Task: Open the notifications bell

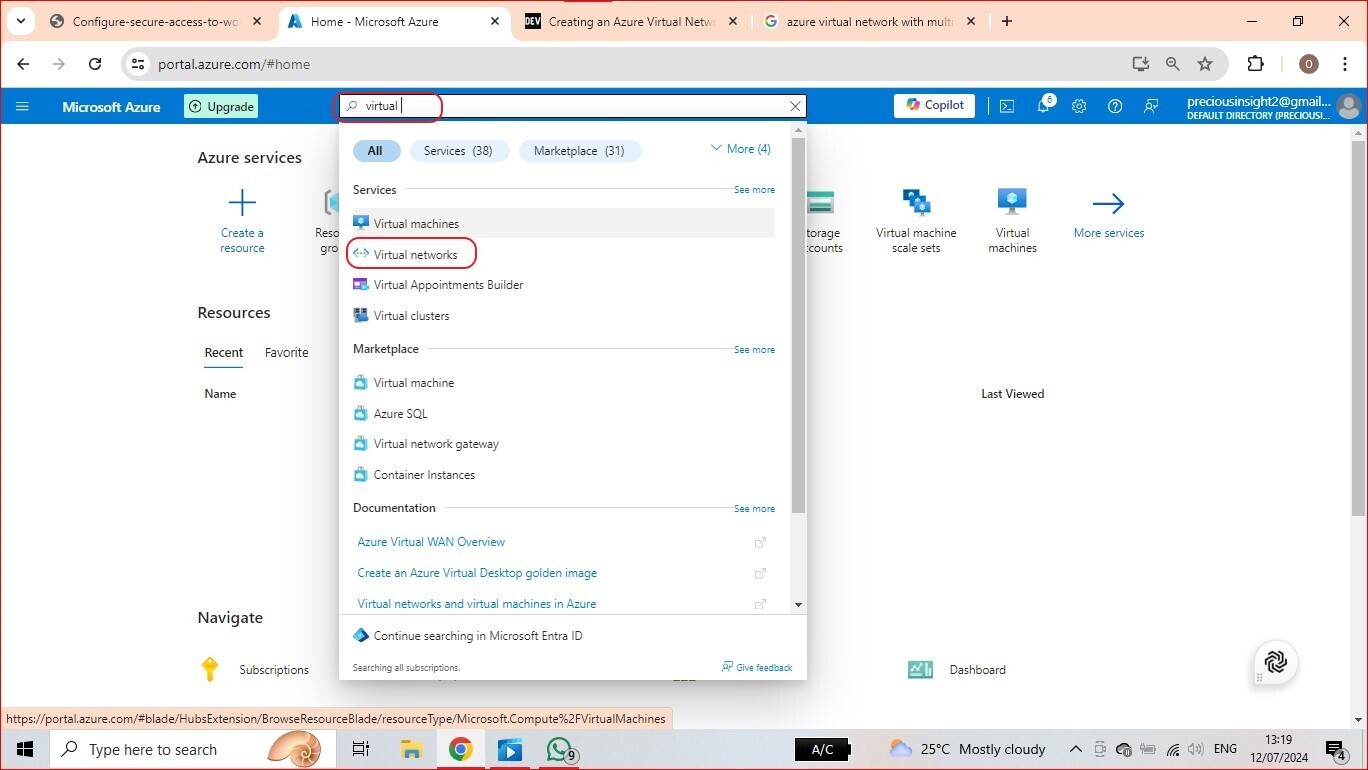Action: click(x=1043, y=106)
